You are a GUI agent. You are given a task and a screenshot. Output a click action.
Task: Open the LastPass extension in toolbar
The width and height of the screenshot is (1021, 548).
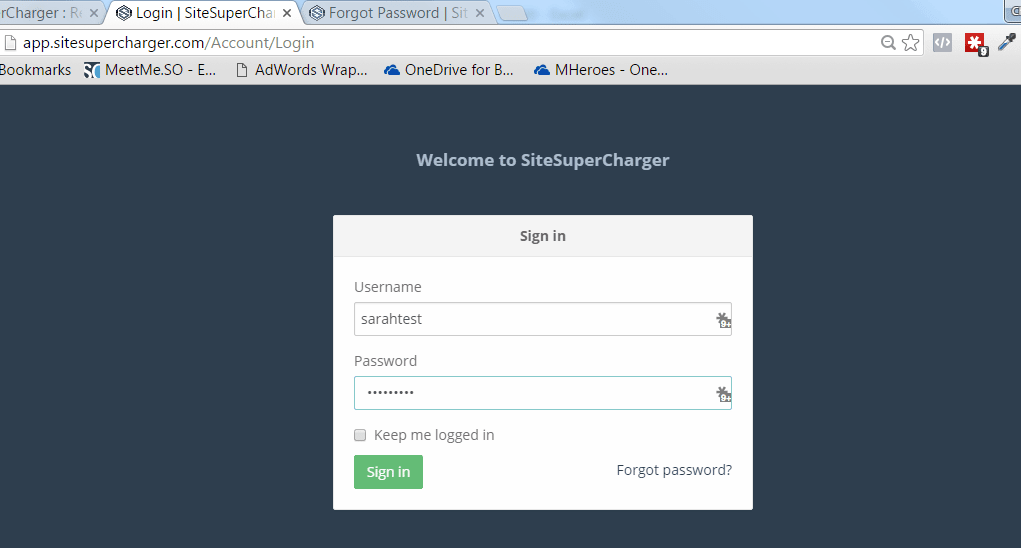(x=975, y=44)
